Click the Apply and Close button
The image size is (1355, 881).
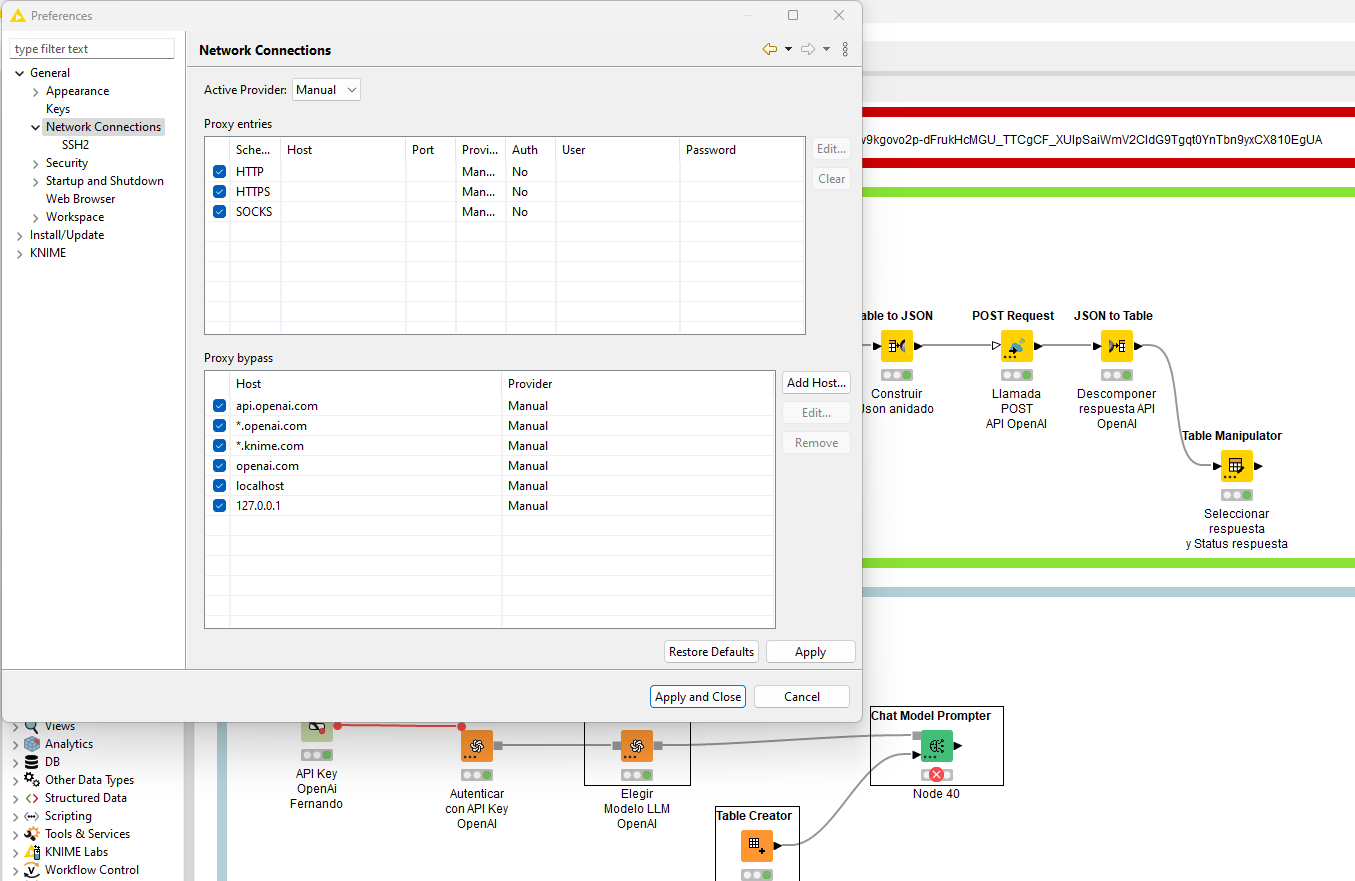click(x=698, y=697)
